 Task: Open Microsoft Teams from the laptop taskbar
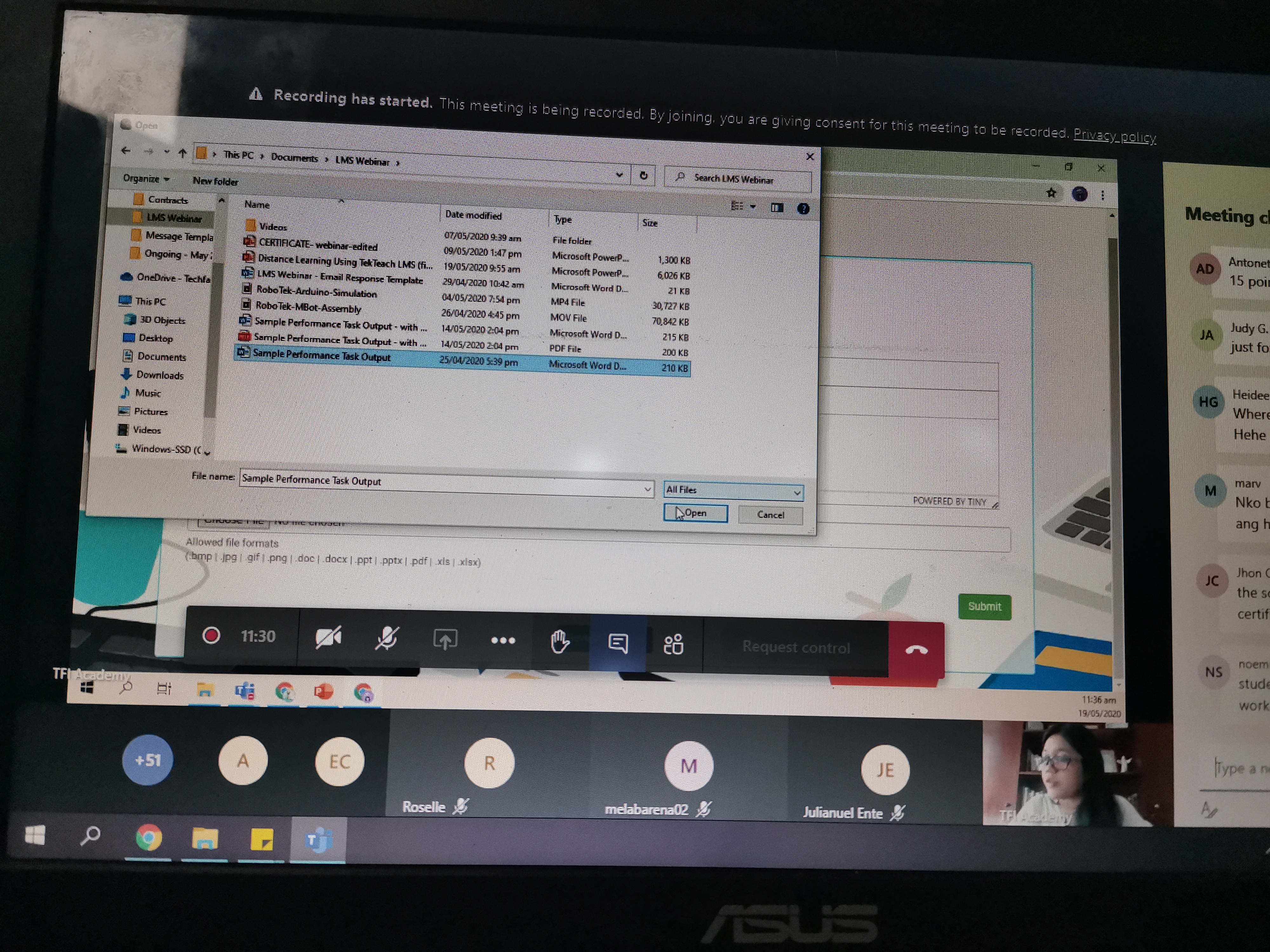click(317, 841)
